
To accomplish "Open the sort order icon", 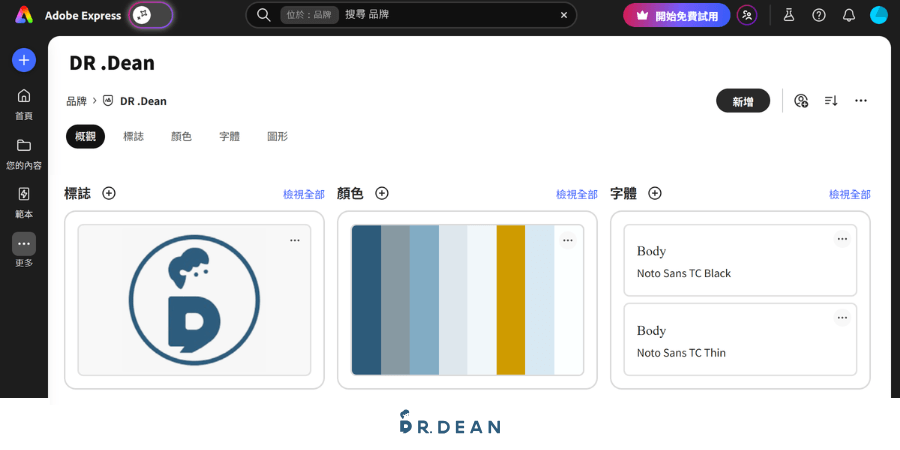I will (x=831, y=101).
